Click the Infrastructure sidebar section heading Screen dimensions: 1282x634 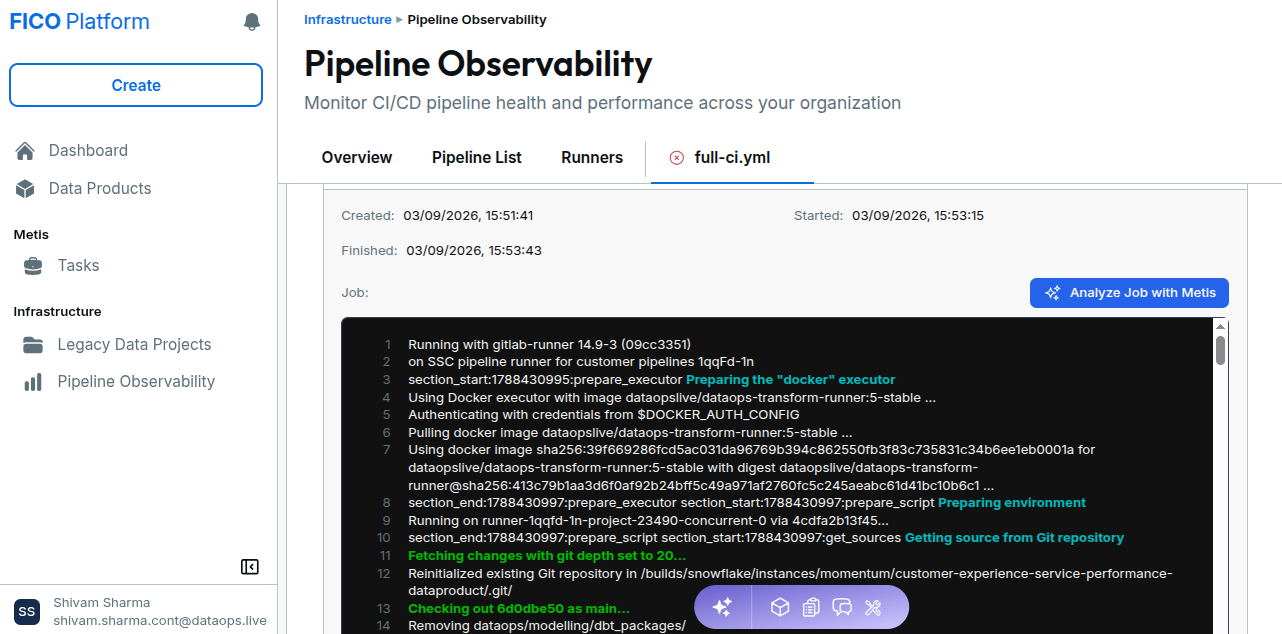coord(57,312)
